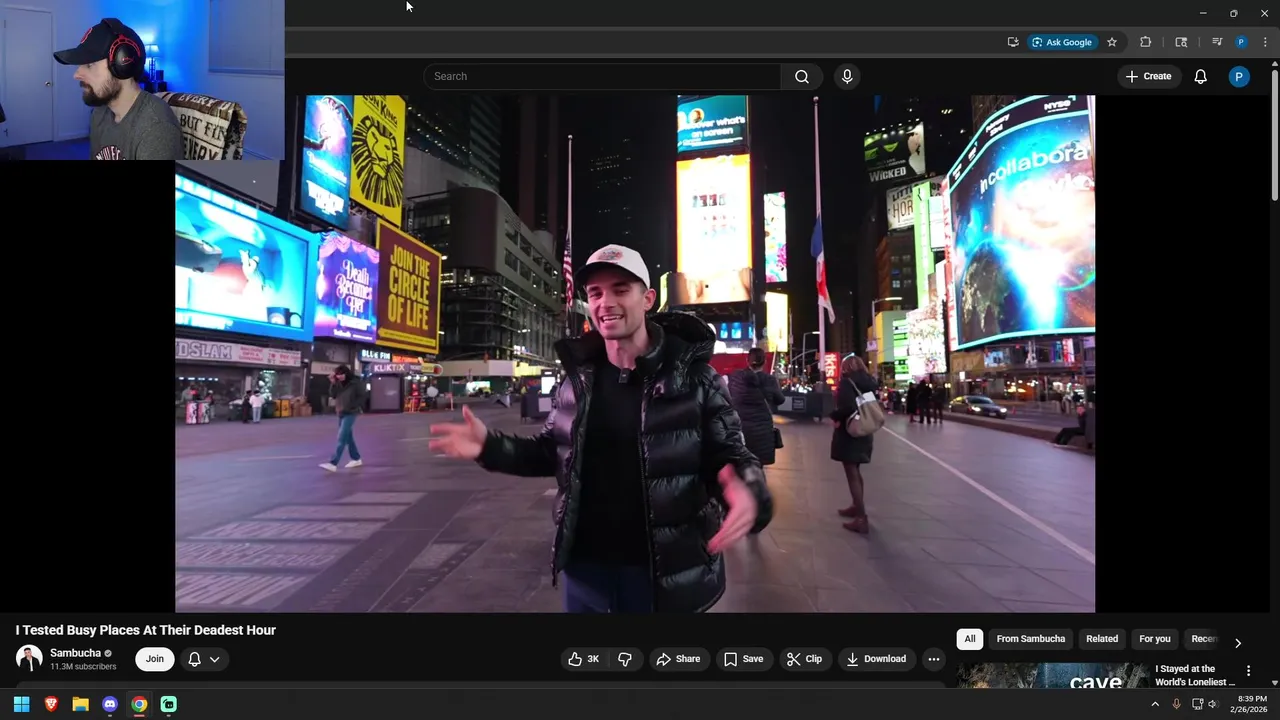Screen dimensions: 1280x720
Task: Open Sambucha channel name link
Action: pyautogui.click(x=75, y=653)
